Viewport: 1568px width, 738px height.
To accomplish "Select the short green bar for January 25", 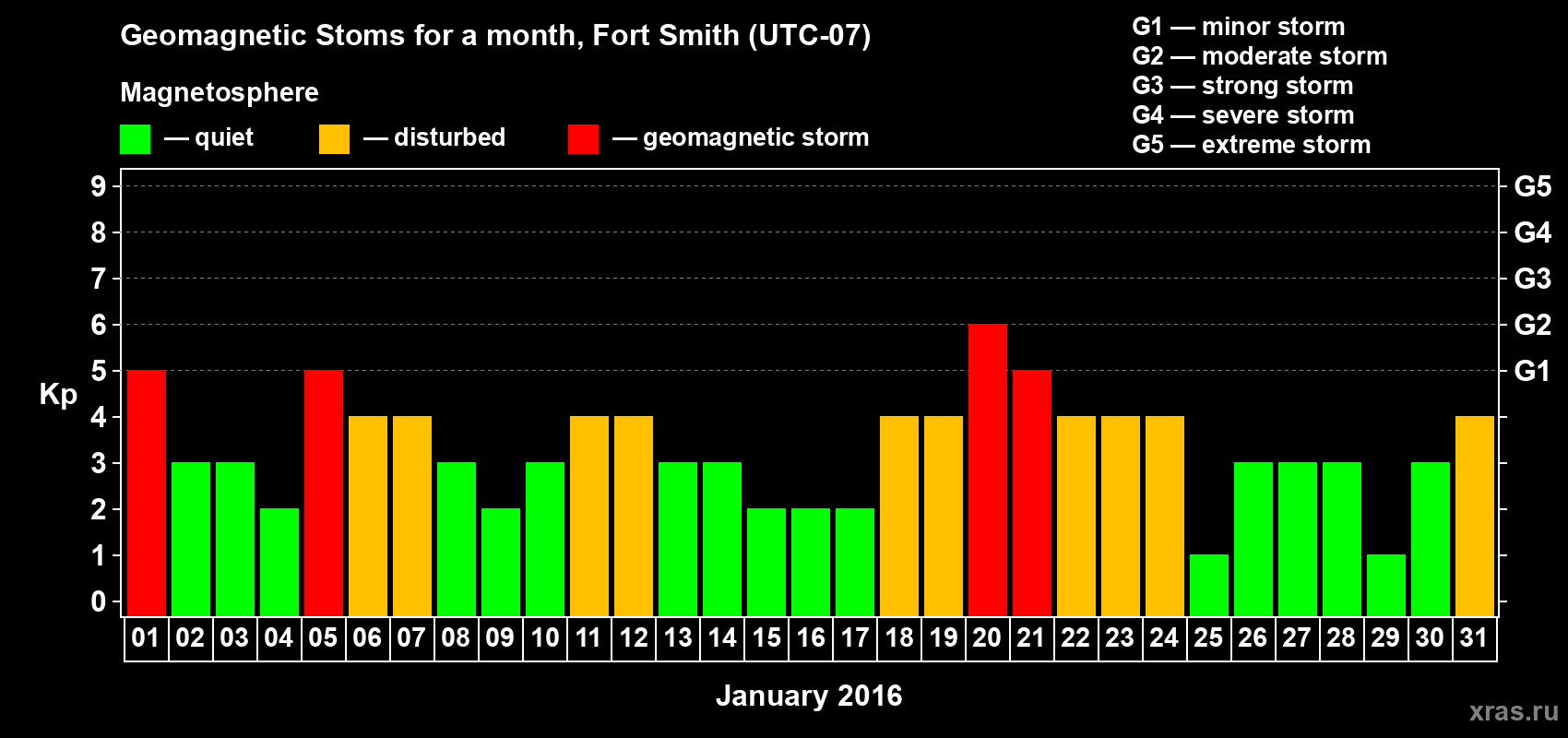I will click(x=1209, y=586).
